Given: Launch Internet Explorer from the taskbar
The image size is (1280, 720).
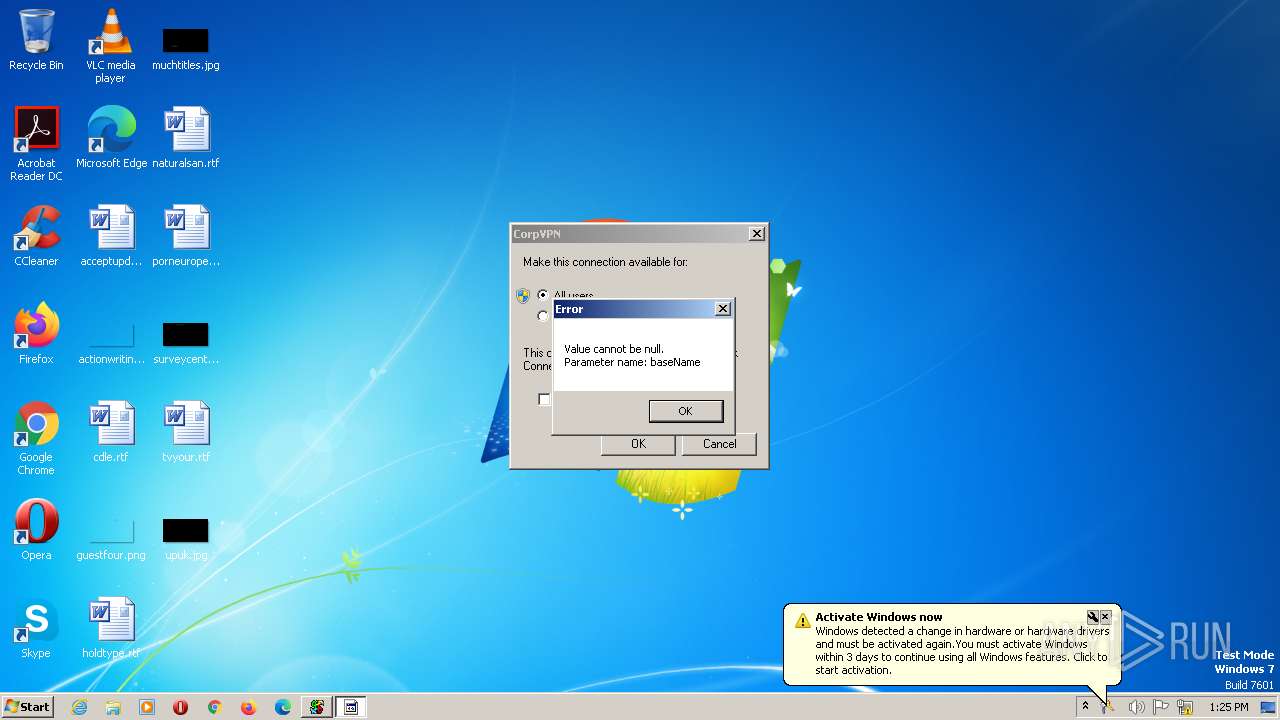Looking at the screenshot, I should [79, 707].
